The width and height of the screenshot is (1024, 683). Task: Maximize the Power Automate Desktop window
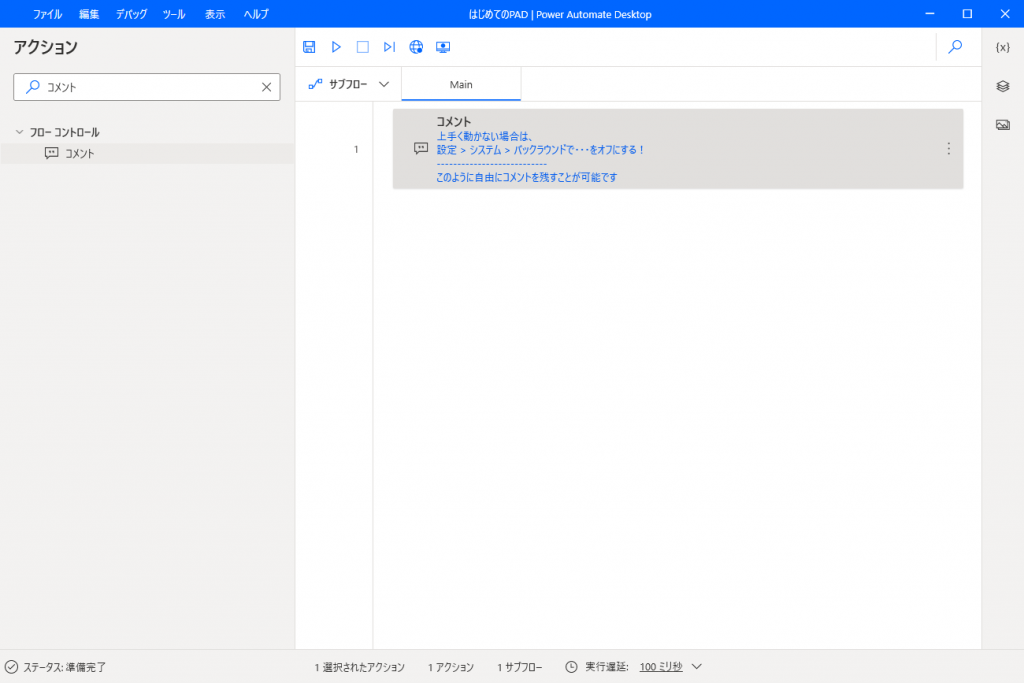[967, 14]
